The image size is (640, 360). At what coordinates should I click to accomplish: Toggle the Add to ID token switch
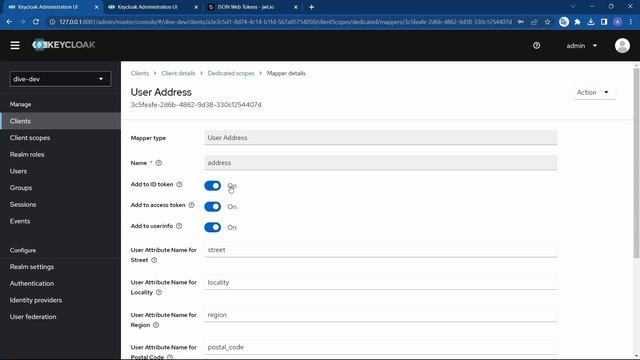213,186
